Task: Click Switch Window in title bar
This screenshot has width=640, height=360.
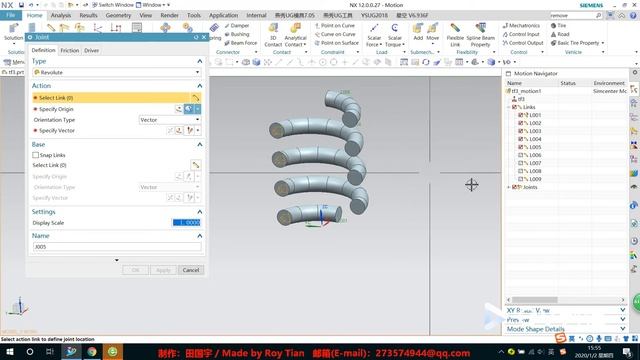Action: point(113,5)
